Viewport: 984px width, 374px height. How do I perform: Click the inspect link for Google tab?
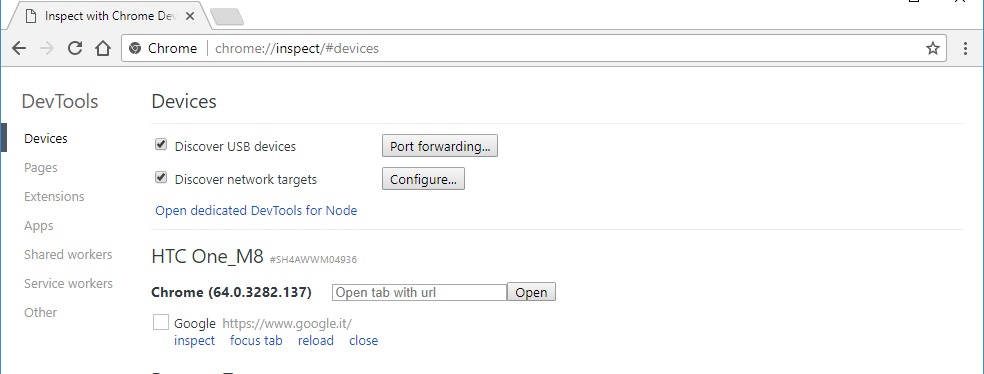pos(195,341)
